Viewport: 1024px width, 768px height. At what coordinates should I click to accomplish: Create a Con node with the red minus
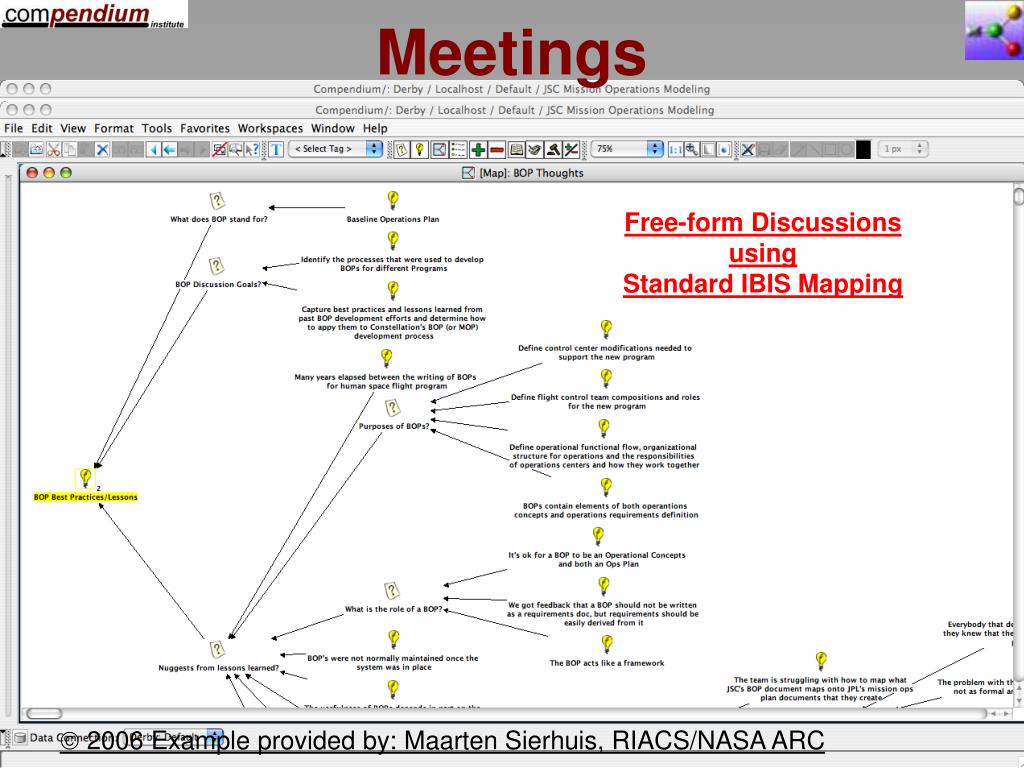[x=497, y=150]
